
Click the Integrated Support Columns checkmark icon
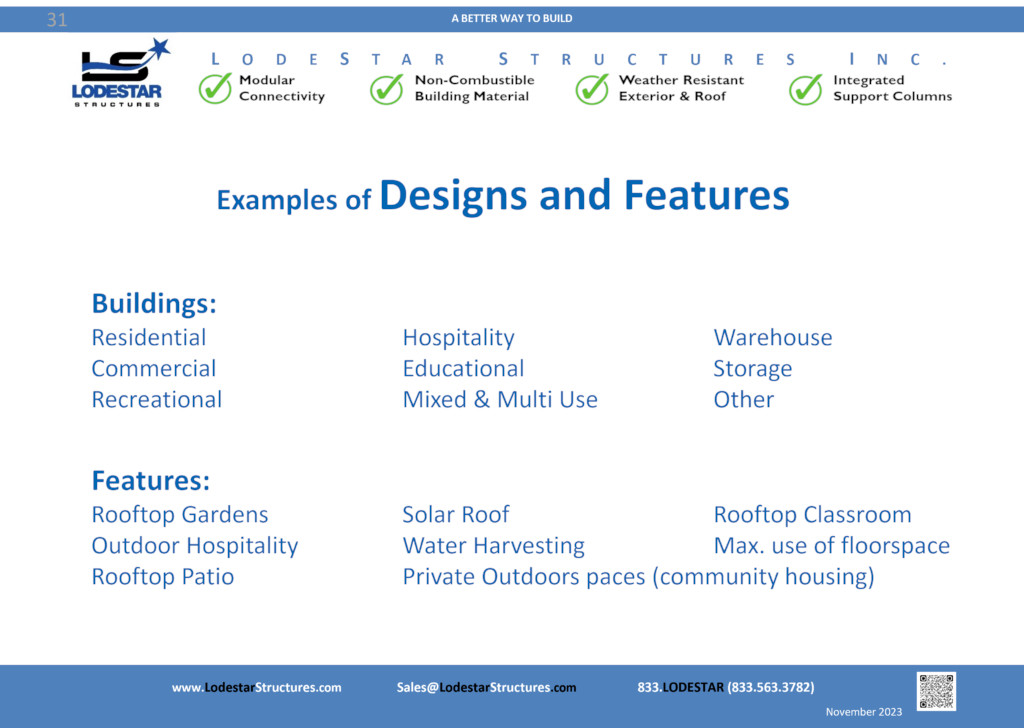(805, 89)
